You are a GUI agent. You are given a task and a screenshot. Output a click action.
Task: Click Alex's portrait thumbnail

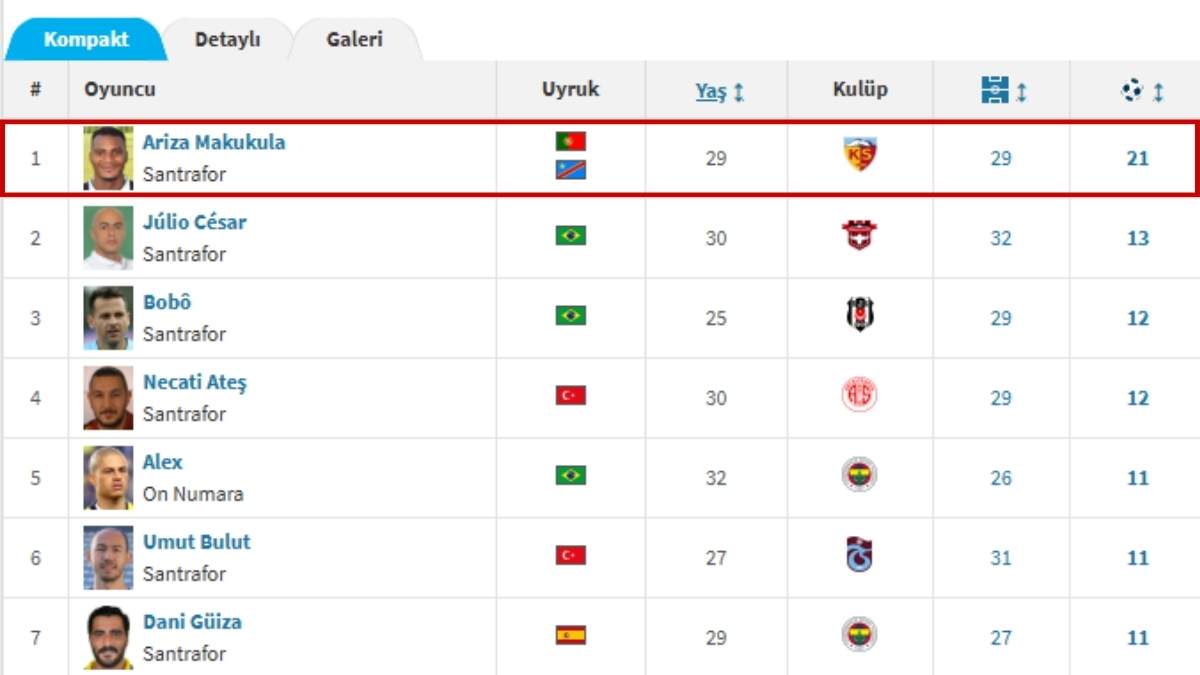coord(108,478)
